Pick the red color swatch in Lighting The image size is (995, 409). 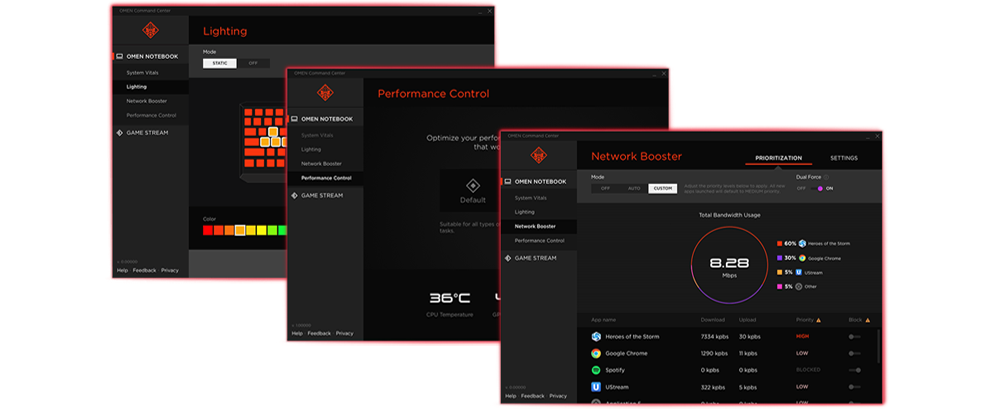[x=208, y=230]
